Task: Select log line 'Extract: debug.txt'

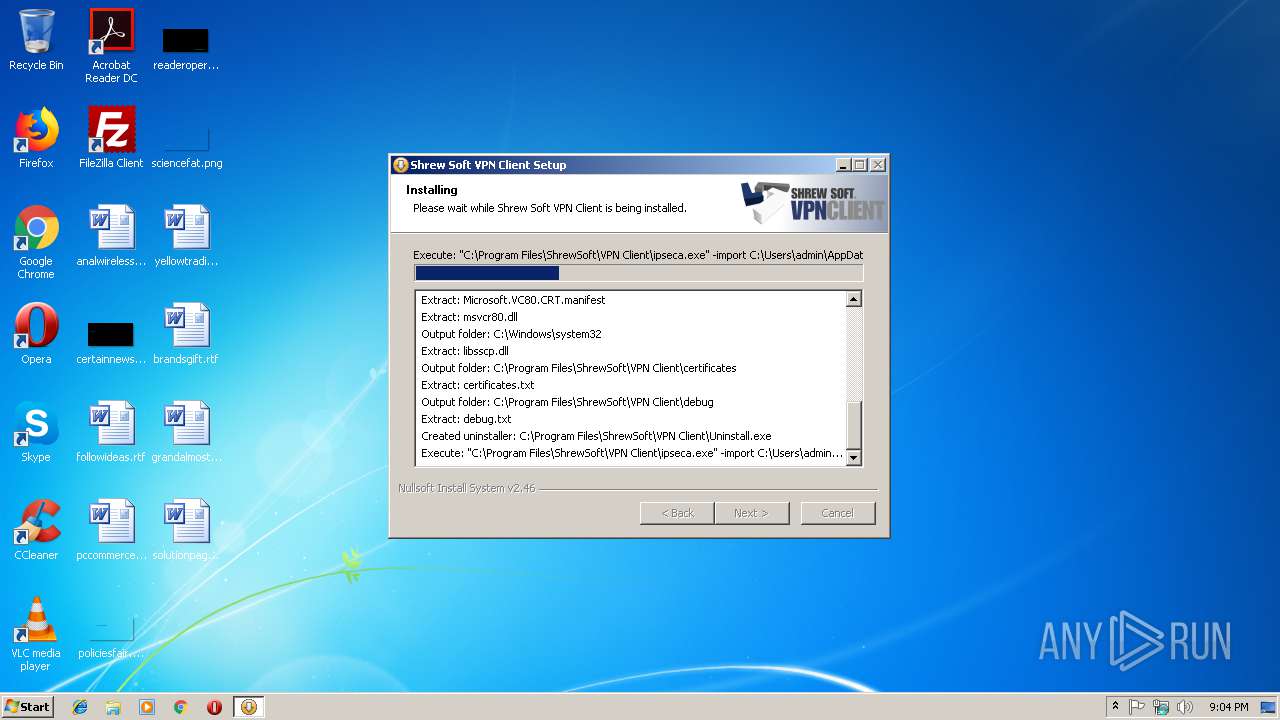Action: click(x=466, y=419)
